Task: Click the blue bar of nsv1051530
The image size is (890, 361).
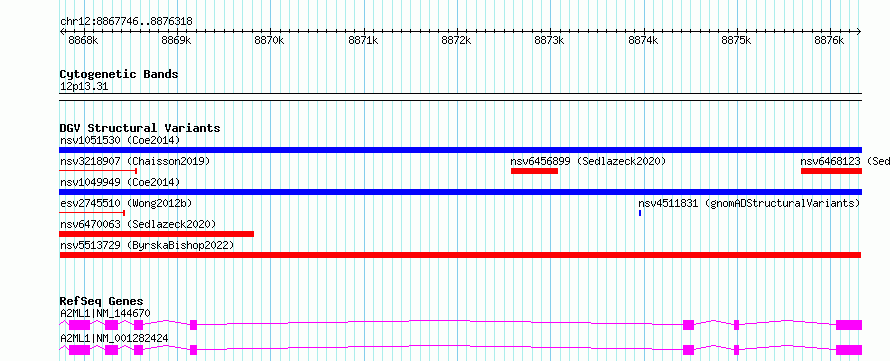Action: 460,150
